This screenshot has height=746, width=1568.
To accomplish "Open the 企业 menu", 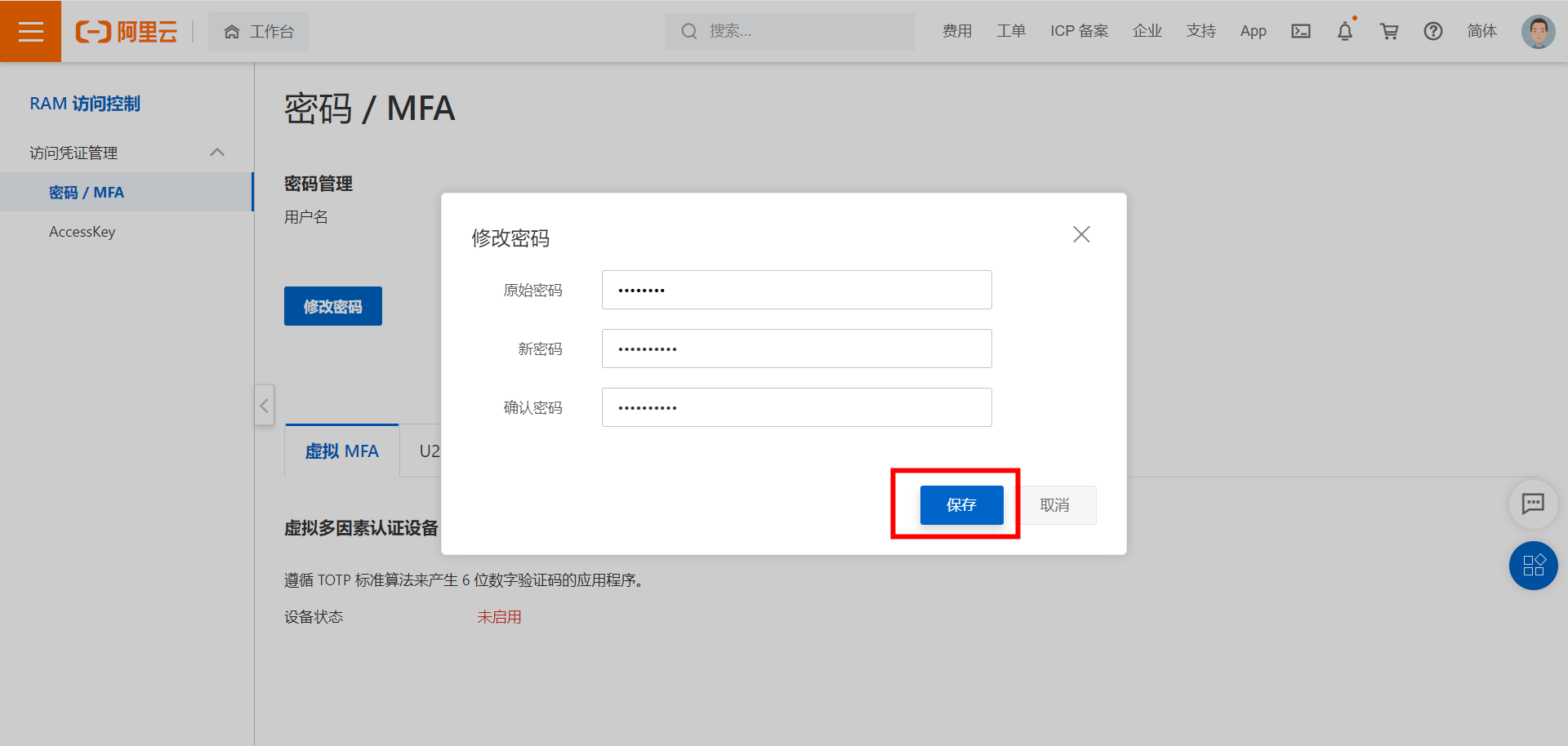I will [1147, 31].
